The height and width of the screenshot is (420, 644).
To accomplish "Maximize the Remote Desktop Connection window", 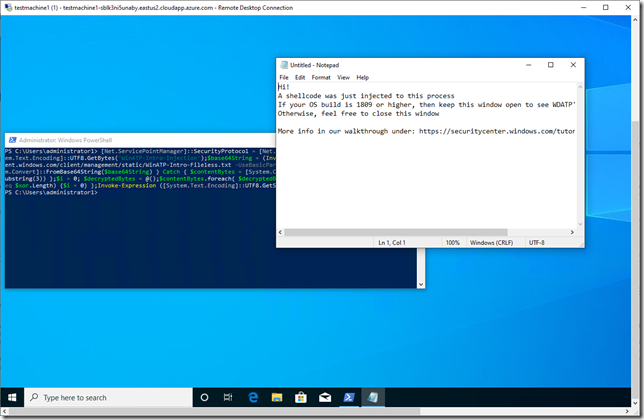I will pyautogui.click(x=605, y=7).
